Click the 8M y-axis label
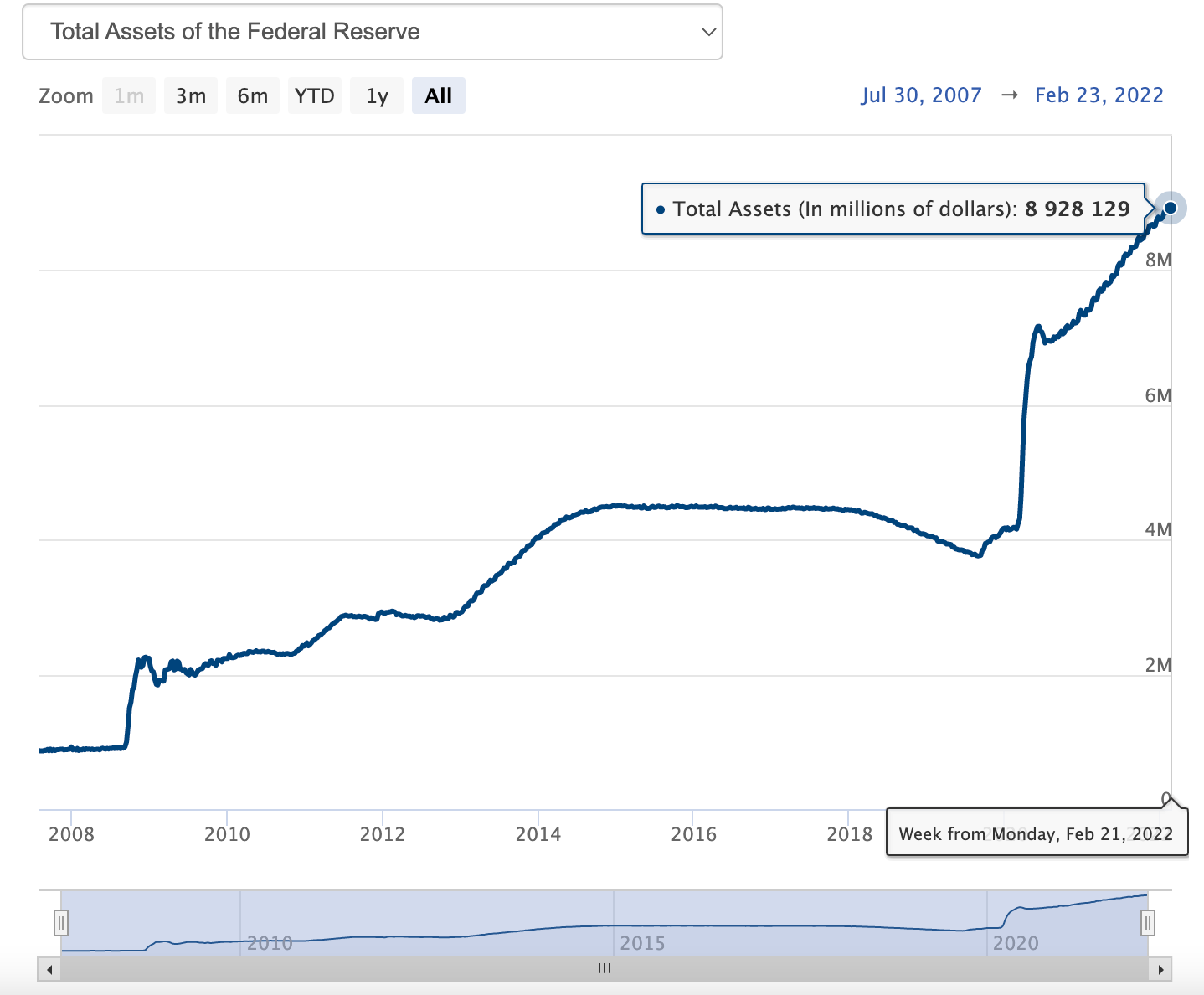The height and width of the screenshot is (995, 1204). pyautogui.click(x=1158, y=260)
